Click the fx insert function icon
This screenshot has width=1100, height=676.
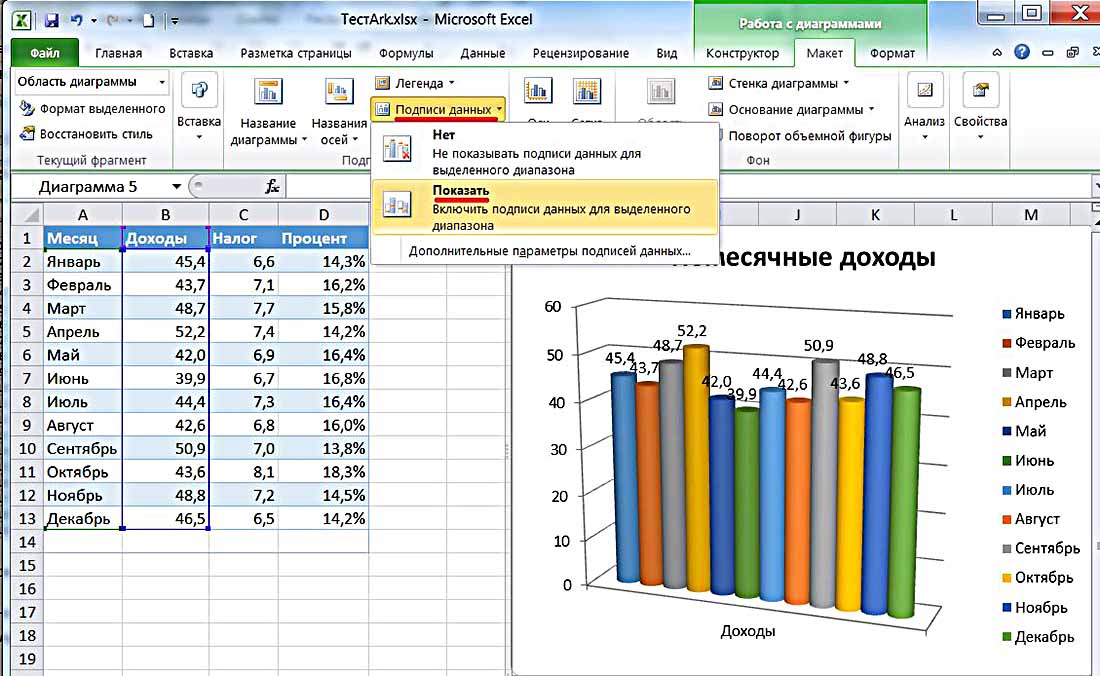pos(271,187)
